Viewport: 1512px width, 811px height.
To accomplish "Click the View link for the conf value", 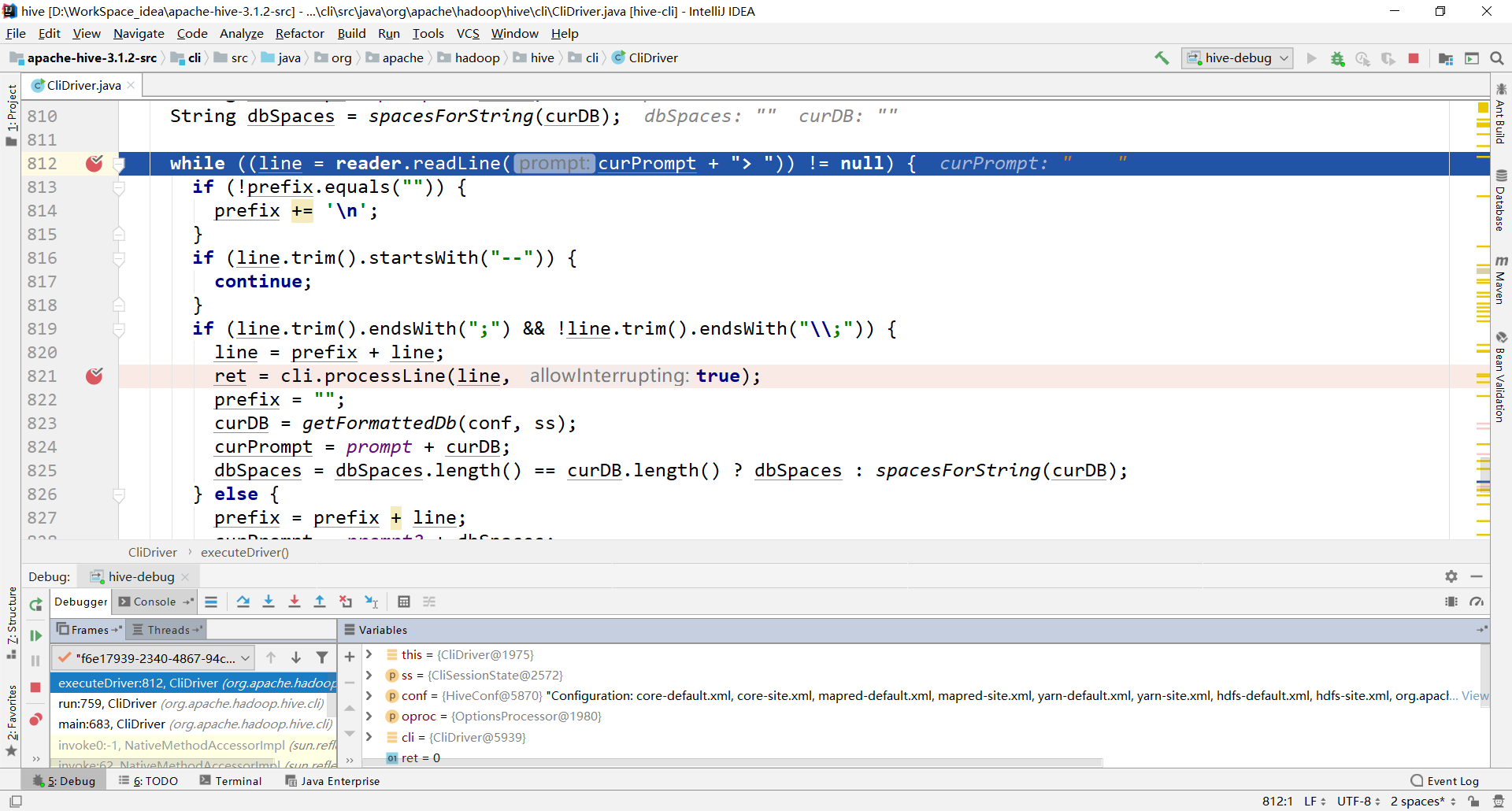I will point(1475,695).
